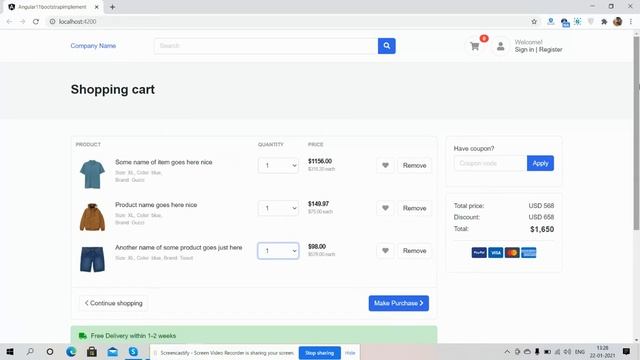The image size is (640, 360).
Task: Open Windows Start menu
Action: pos(10,352)
